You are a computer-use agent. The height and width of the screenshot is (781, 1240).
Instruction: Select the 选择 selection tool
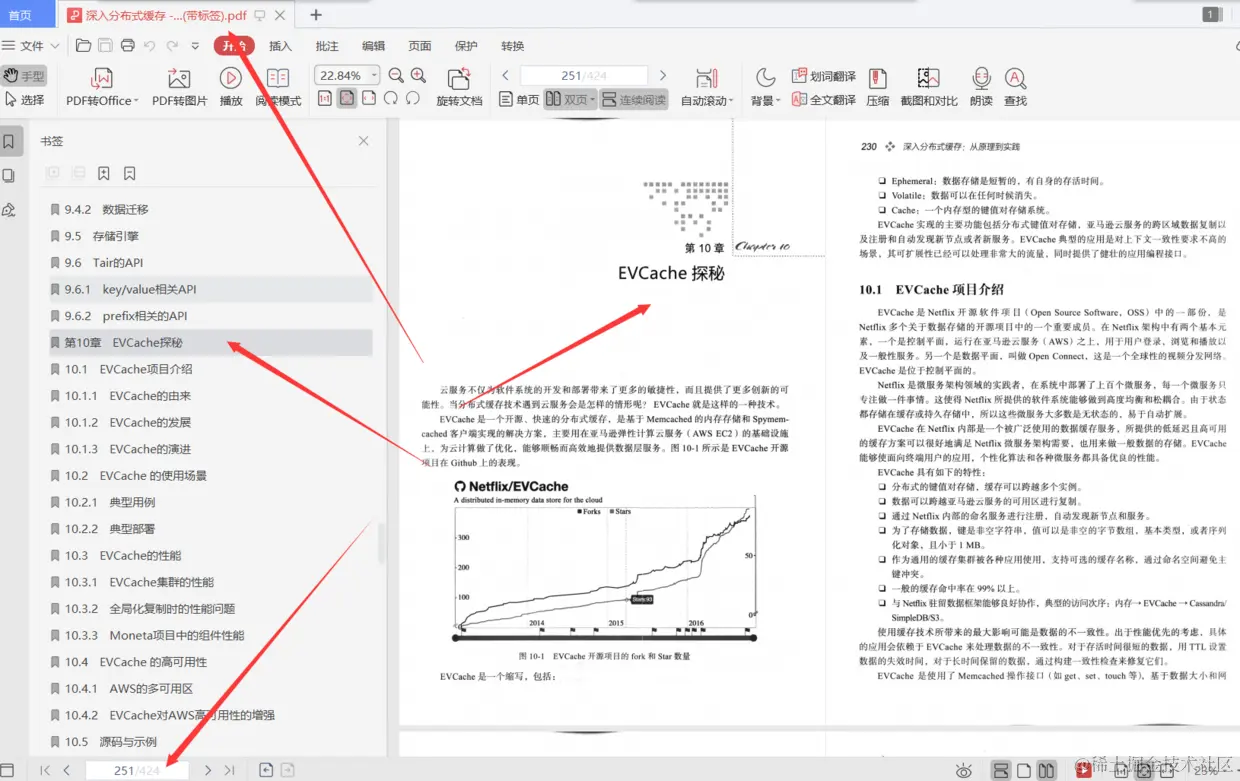coord(24,100)
